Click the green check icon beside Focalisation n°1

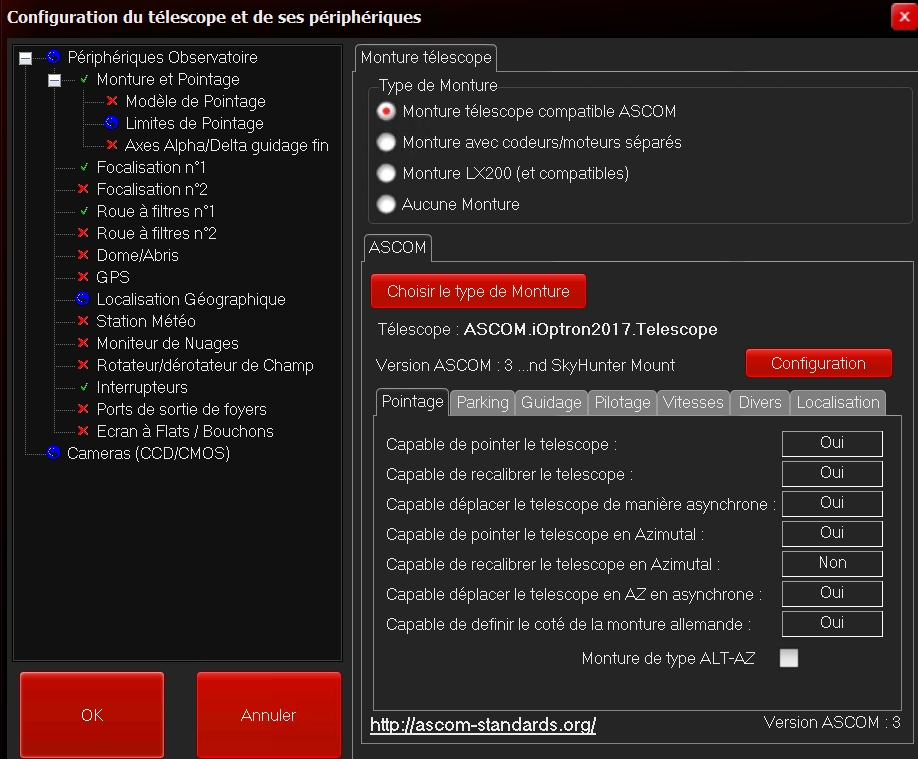[x=84, y=167]
